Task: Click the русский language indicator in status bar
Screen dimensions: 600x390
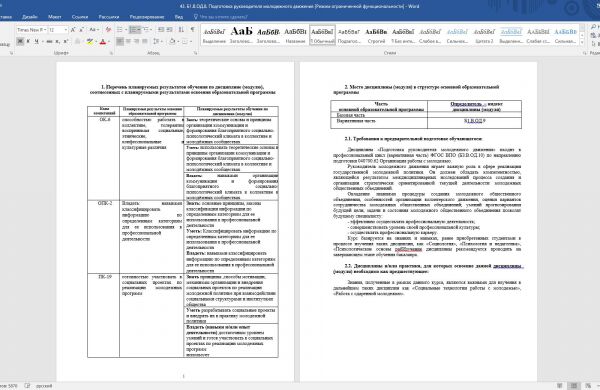Action: 44,386
